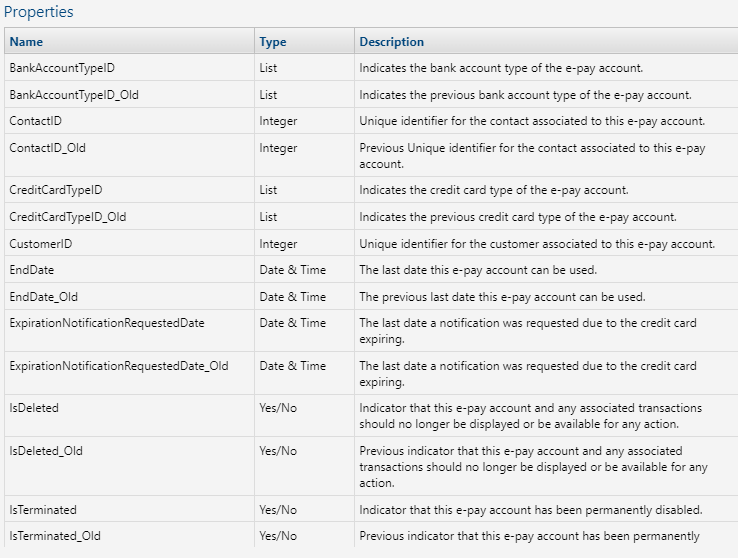This screenshot has height=558, width=738.
Task: Click the ExpirationNotificationRequestedDate property name
Action: click(107, 323)
